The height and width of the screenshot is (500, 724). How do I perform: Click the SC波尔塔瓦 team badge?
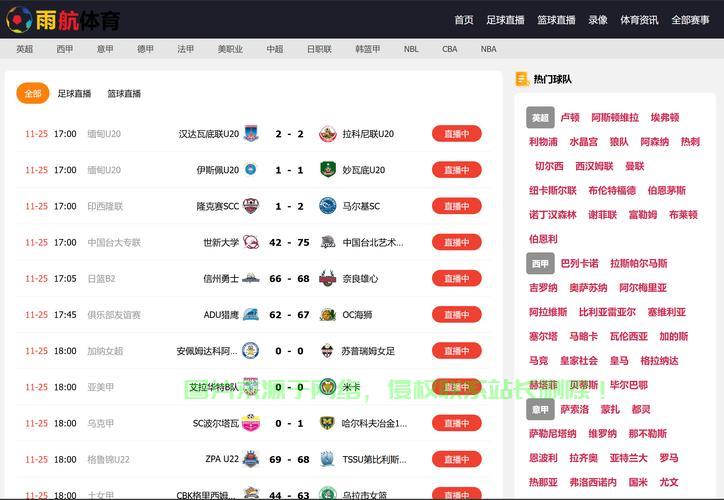point(251,423)
